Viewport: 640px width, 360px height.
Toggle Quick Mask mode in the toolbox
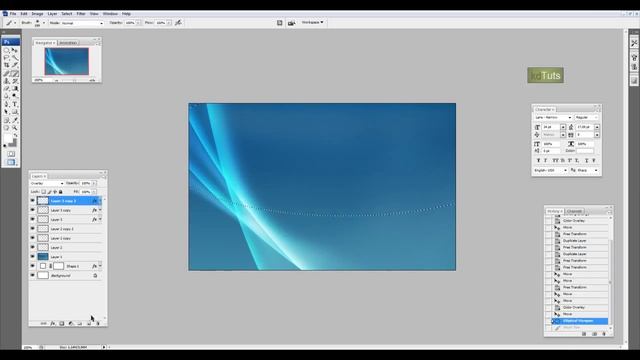click(x=11, y=154)
